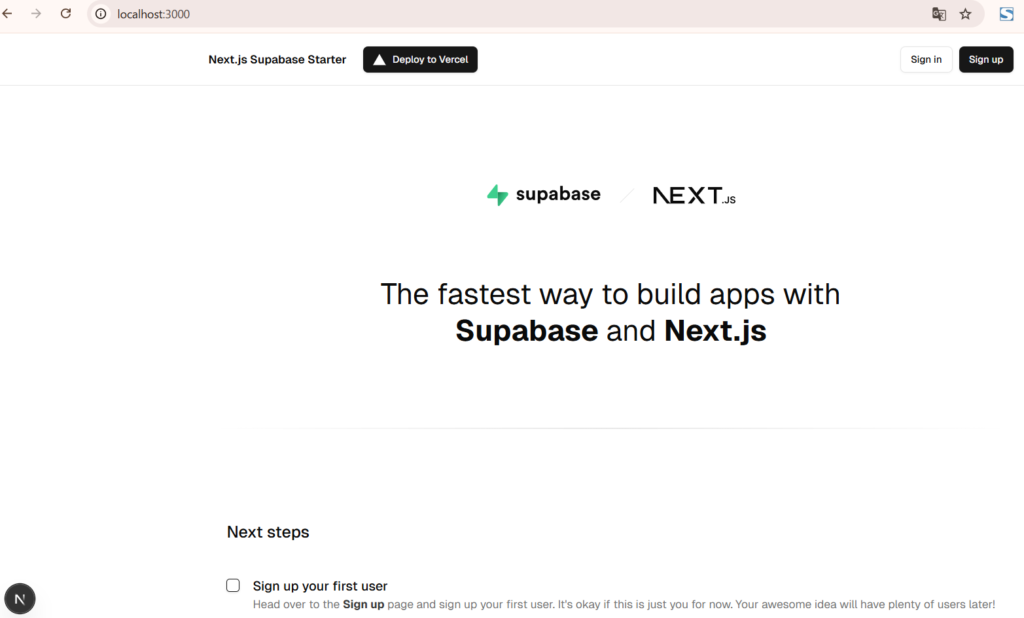The image size is (1024, 618).
Task: Click the 'Sign up your first user' label
Action: coord(320,586)
